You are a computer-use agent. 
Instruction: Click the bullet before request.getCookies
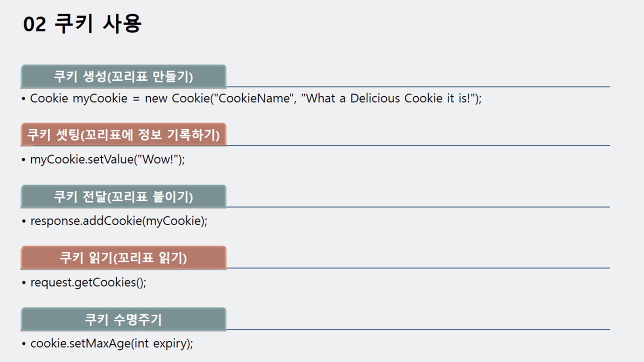coord(23,283)
